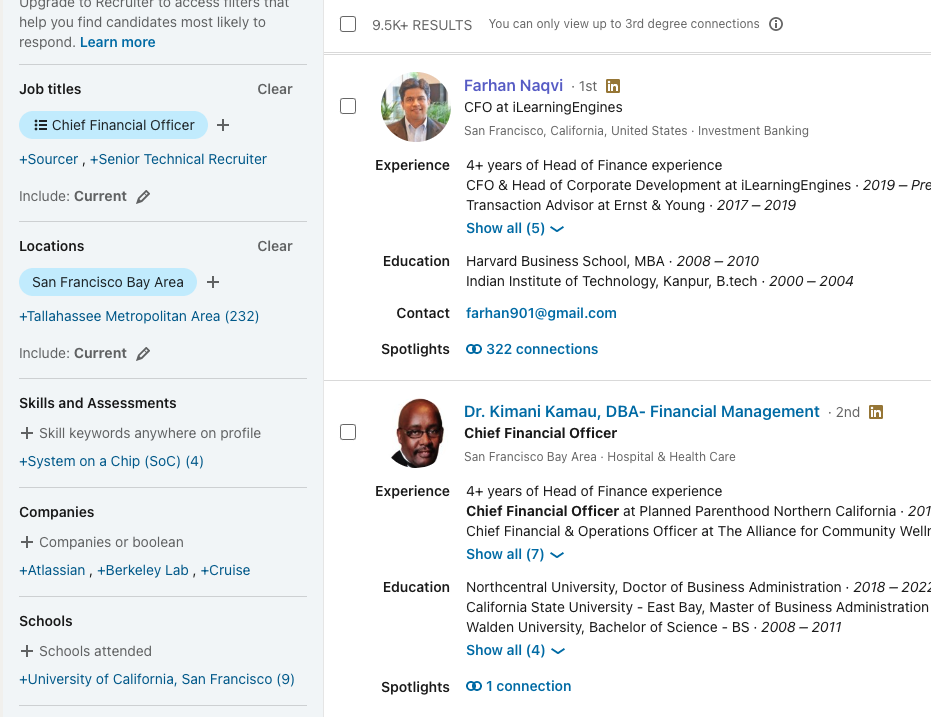Click the Harvard Business School, MBA entry
931x717 pixels.
point(612,261)
